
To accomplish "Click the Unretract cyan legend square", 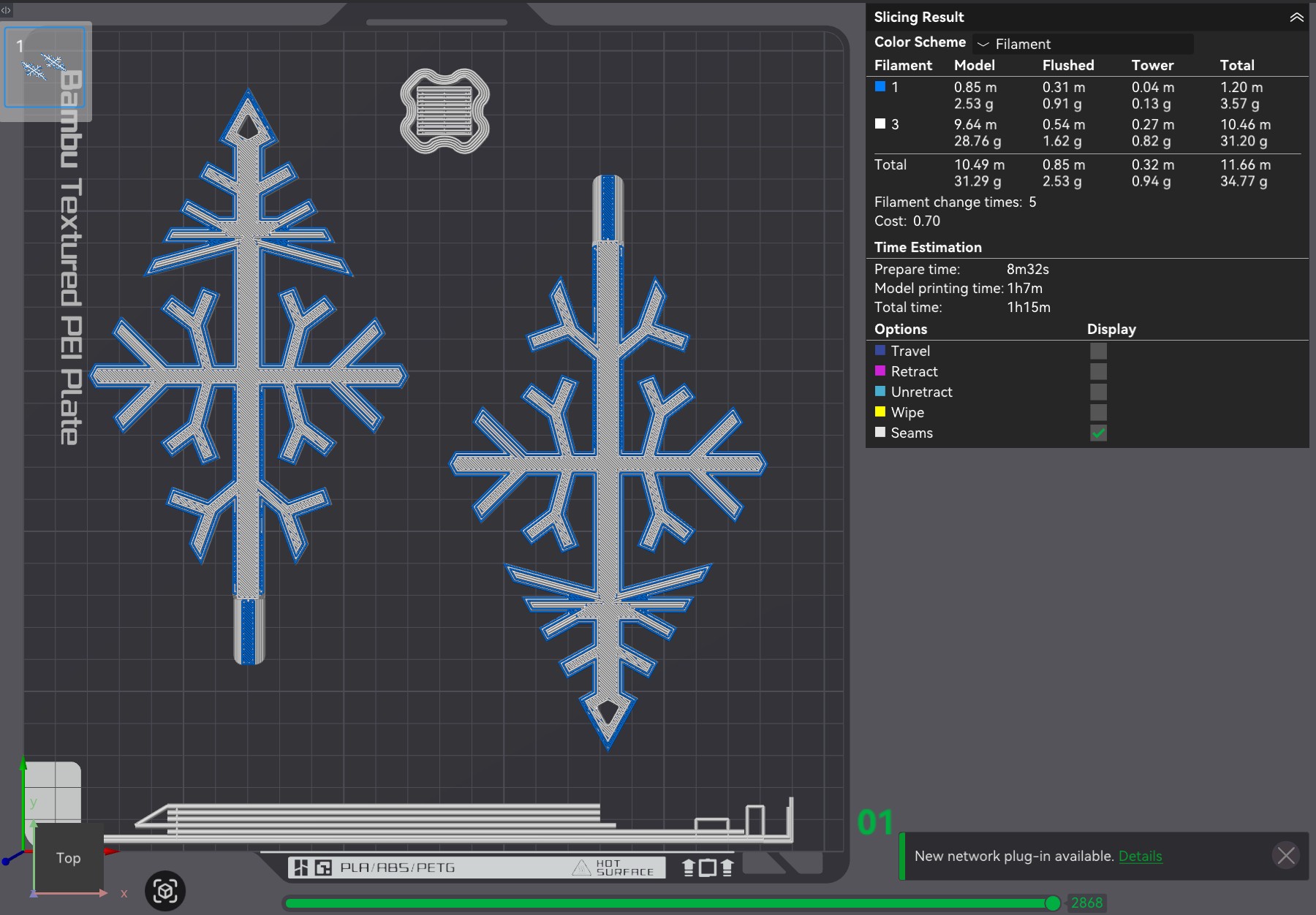I will tap(880, 392).
